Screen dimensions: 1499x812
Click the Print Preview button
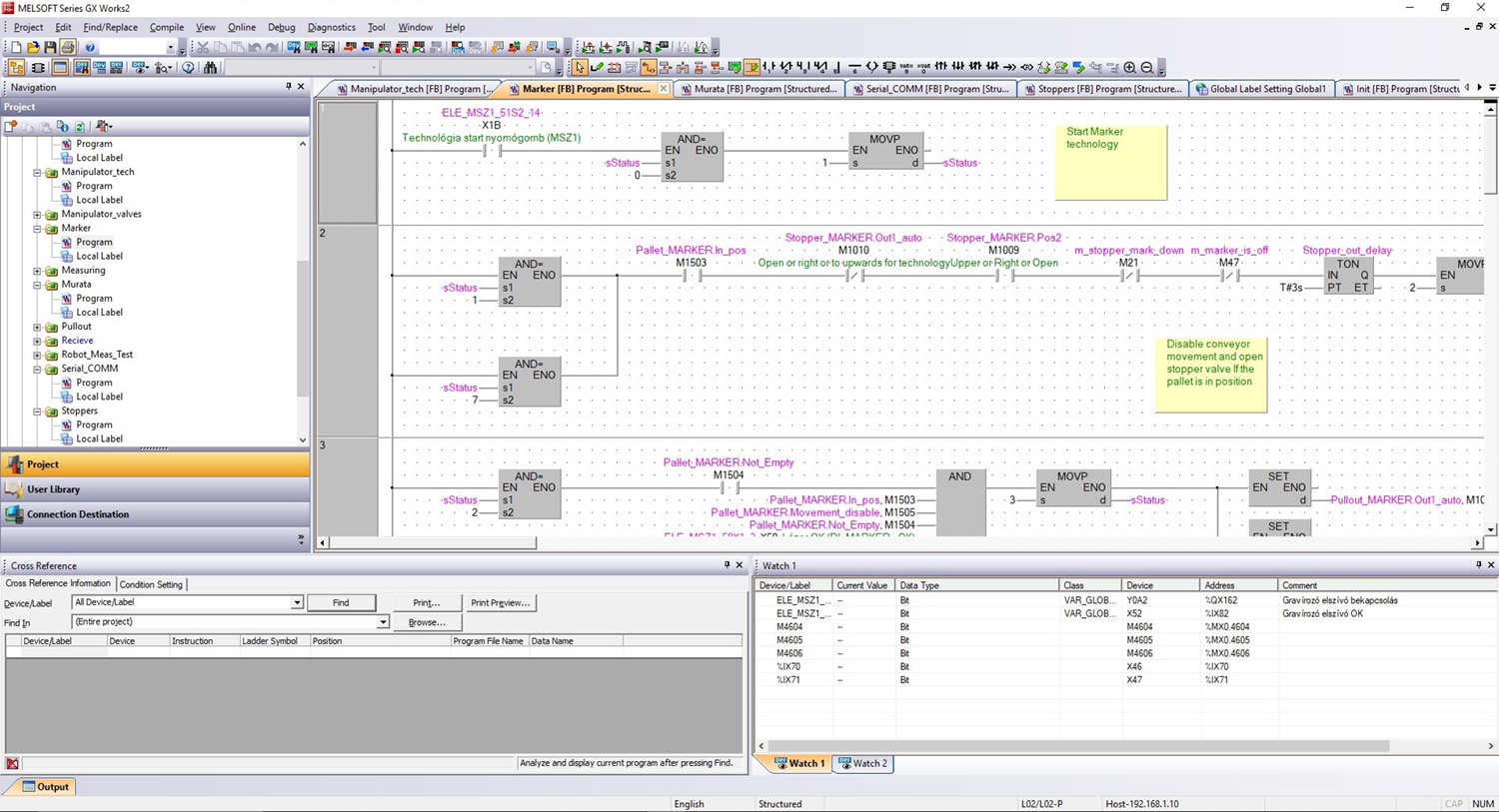click(500, 602)
